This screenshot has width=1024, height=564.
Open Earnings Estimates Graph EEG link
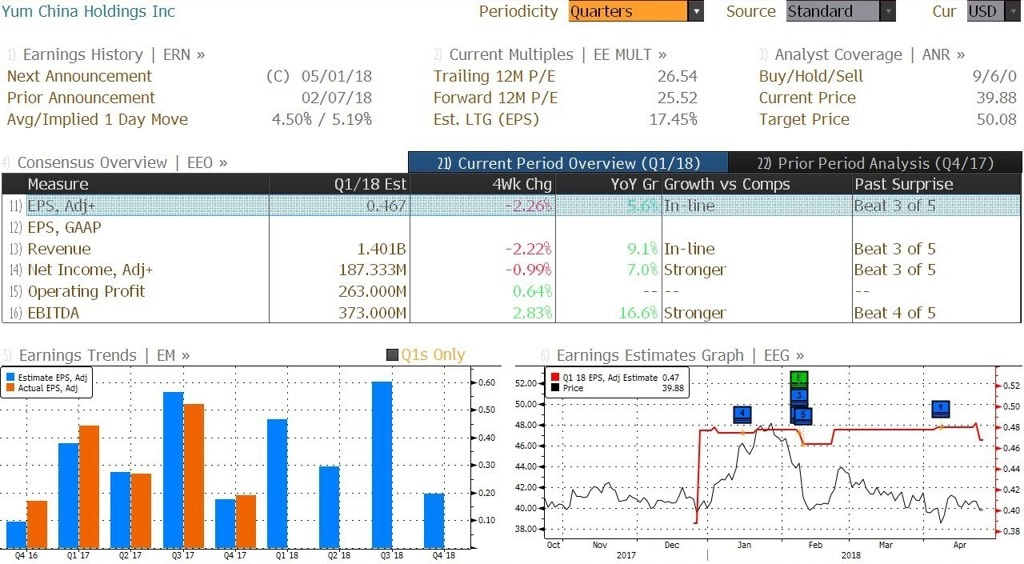pyautogui.click(x=673, y=355)
